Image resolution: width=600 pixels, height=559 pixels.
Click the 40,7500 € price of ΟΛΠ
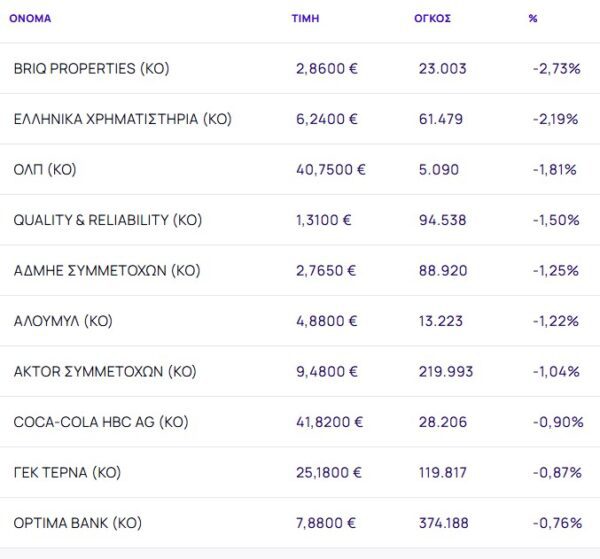[331, 170]
